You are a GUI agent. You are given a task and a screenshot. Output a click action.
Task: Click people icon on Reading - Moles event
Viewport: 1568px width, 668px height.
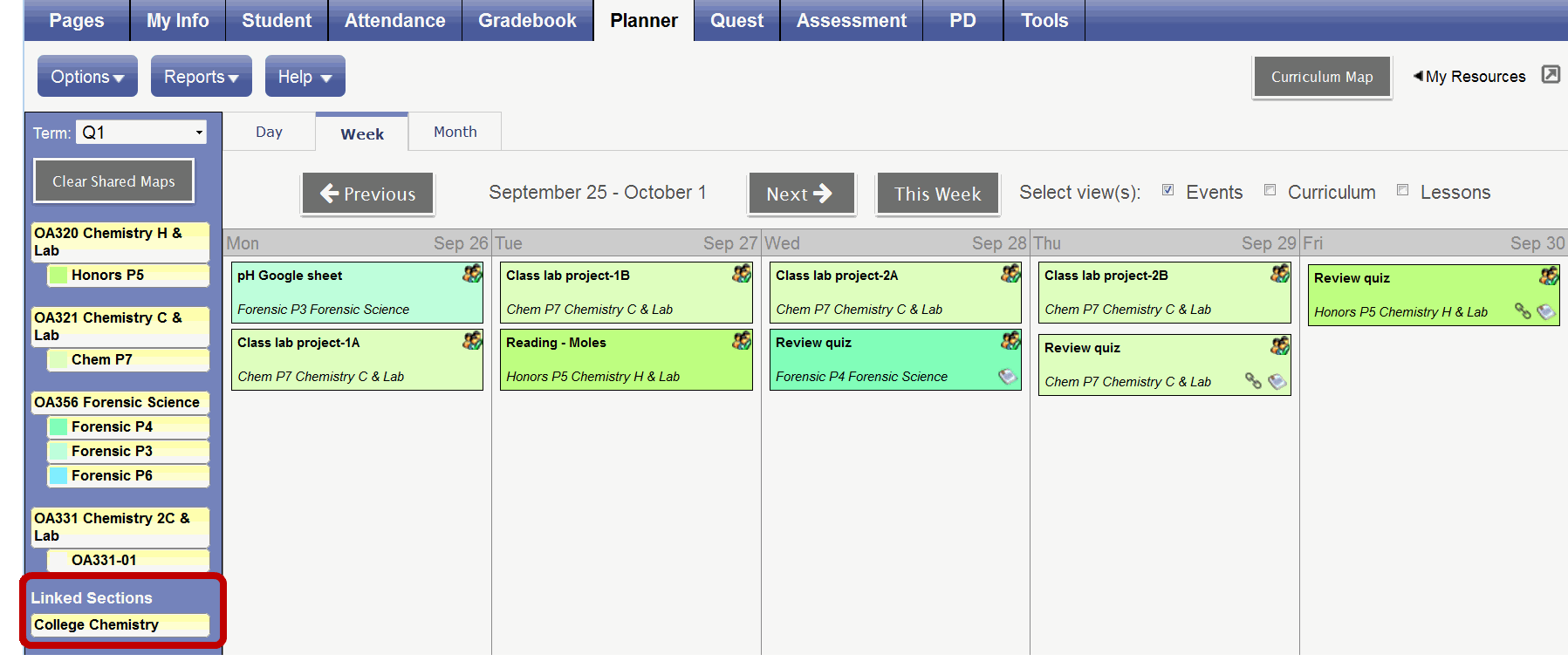coord(742,341)
